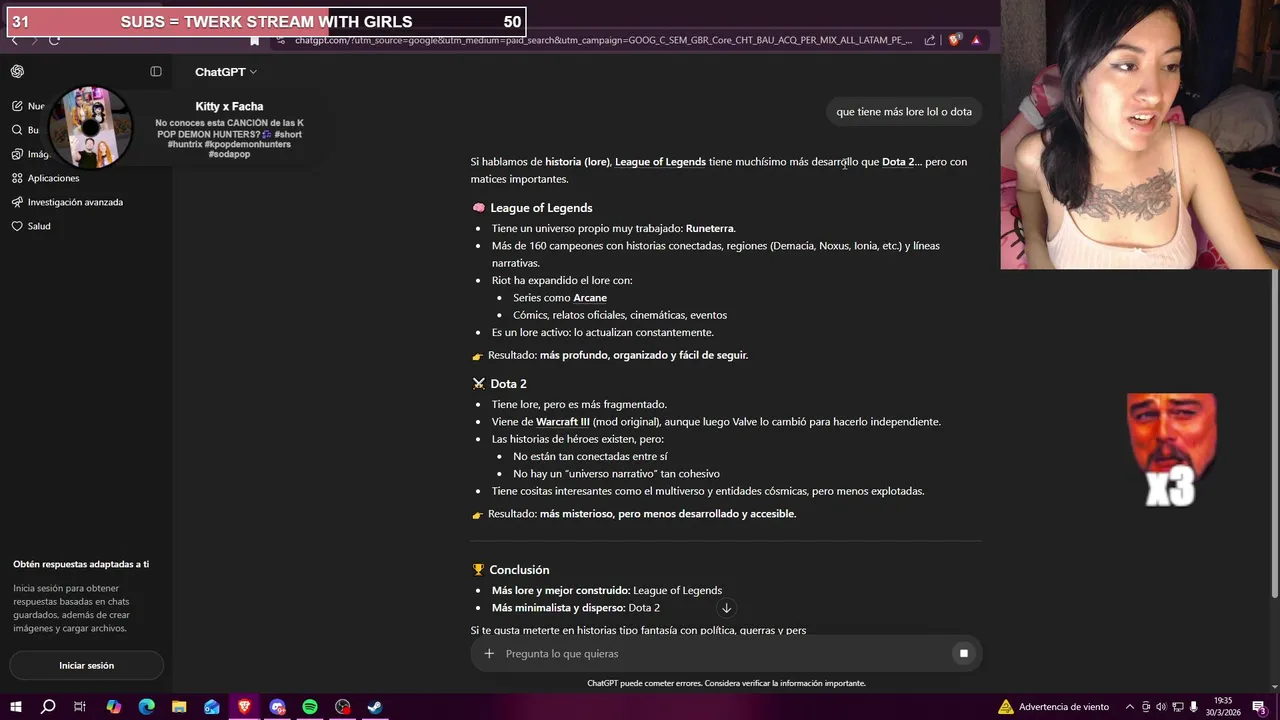1280x720 pixels.
Task: Click the 'Conclusión' heading
Action: point(519,570)
